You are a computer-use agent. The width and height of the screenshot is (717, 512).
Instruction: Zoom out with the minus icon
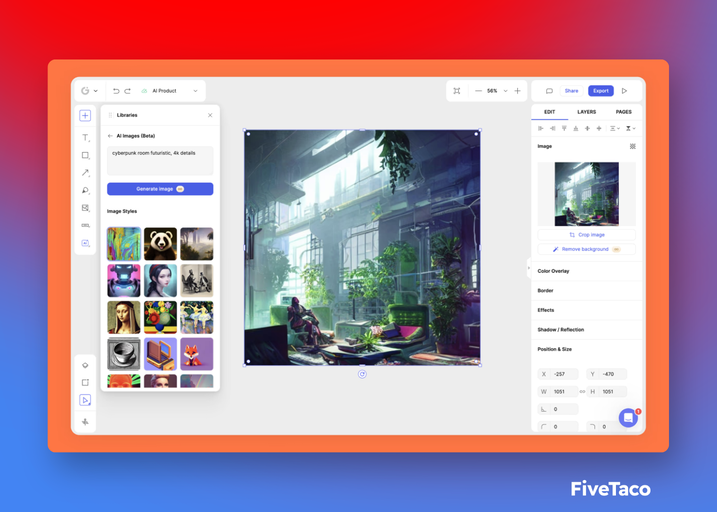(x=478, y=91)
